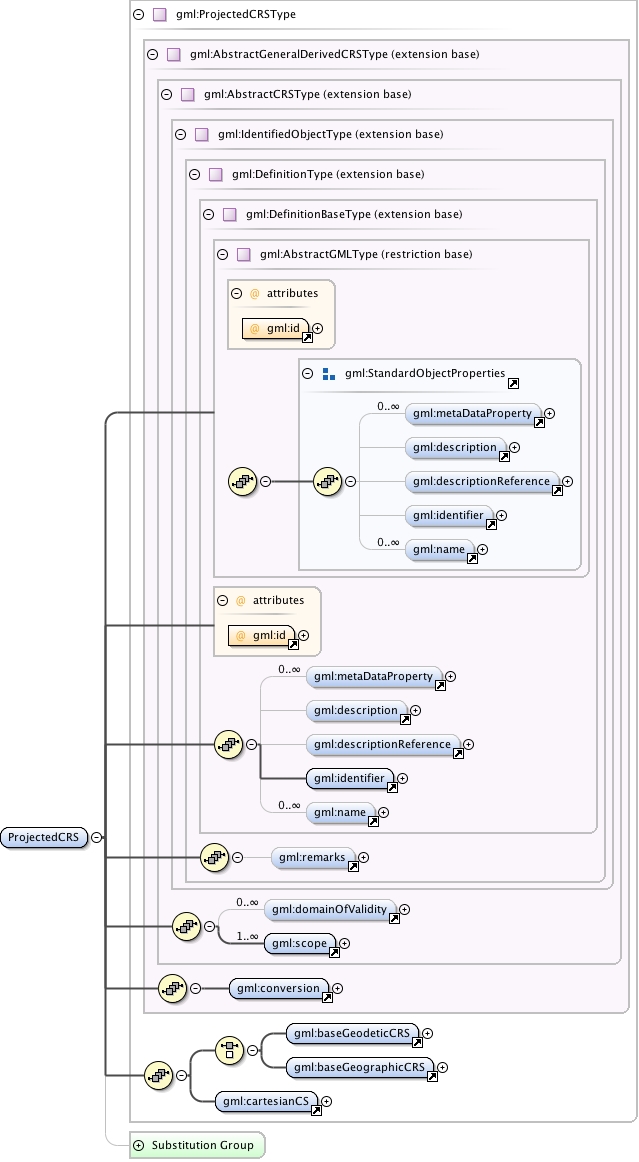Select the gml:baseGeodeticCRS element
Image resolution: width=639 pixels, height=1162 pixels.
pos(352,1033)
